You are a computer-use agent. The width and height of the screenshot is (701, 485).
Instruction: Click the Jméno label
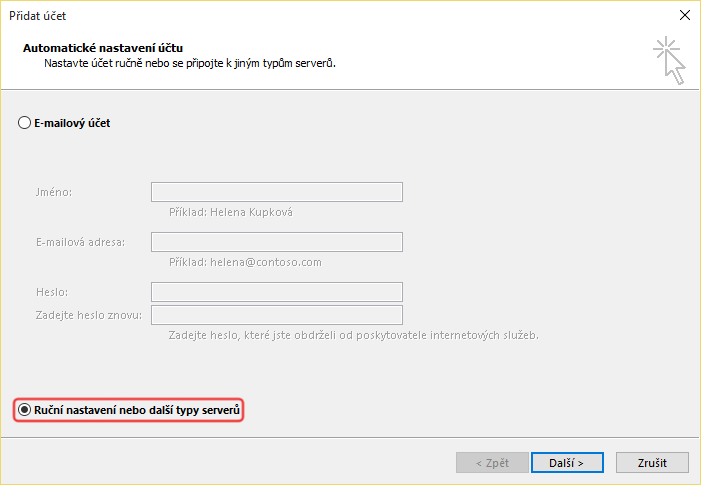coord(53,192)
